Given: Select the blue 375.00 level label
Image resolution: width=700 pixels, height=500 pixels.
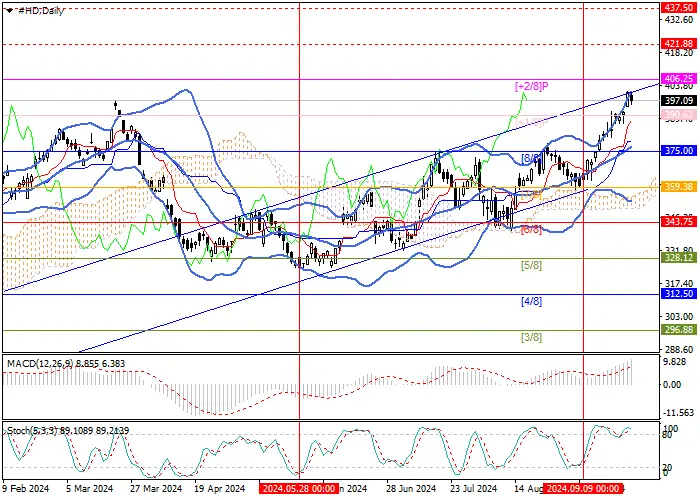Looking at the screenshot, I should point(678,151).
